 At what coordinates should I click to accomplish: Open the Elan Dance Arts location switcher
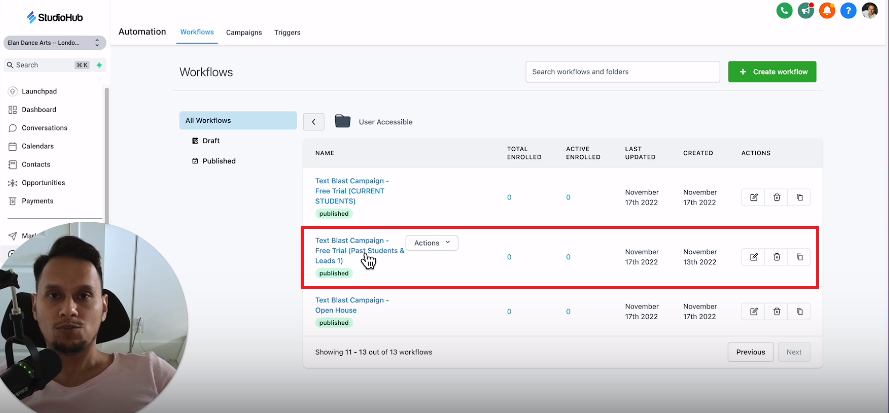coord(54,43)
